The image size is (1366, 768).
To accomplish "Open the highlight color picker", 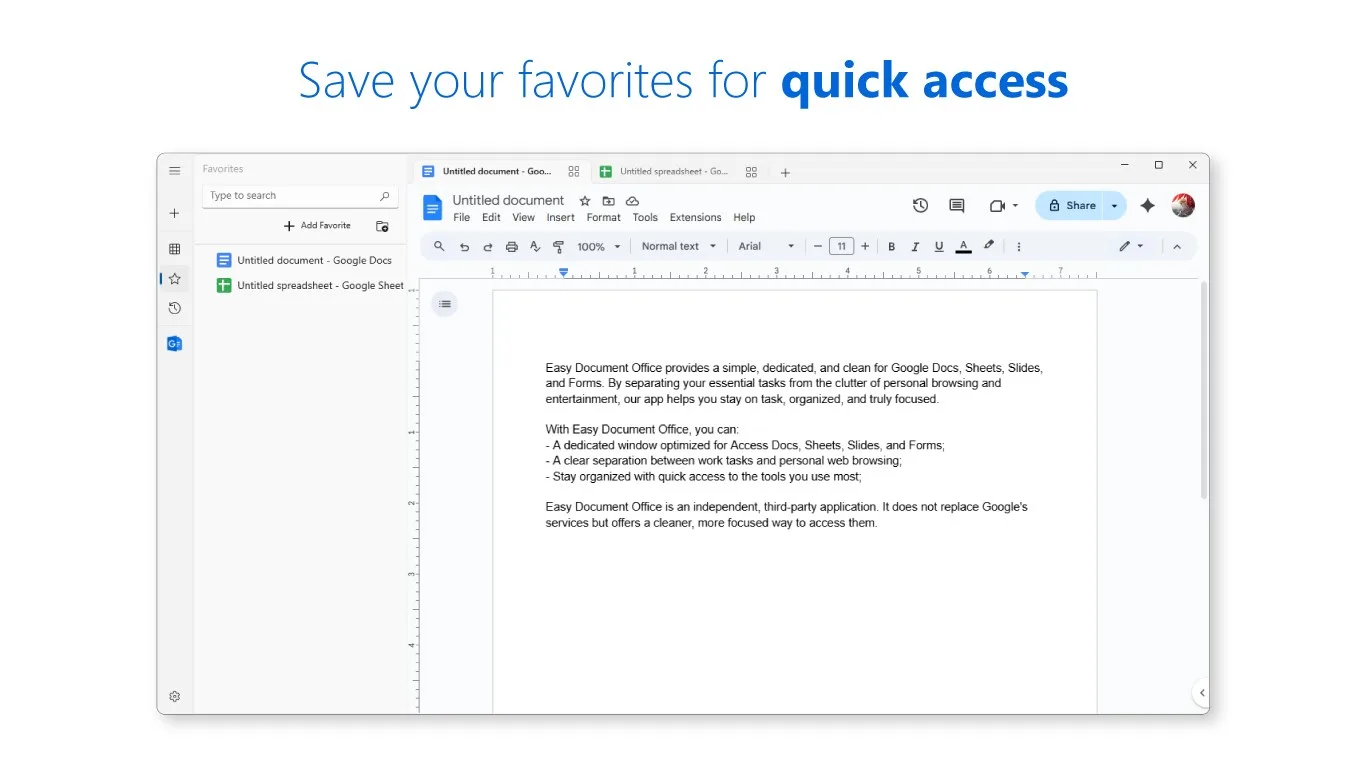I will 989,246.
